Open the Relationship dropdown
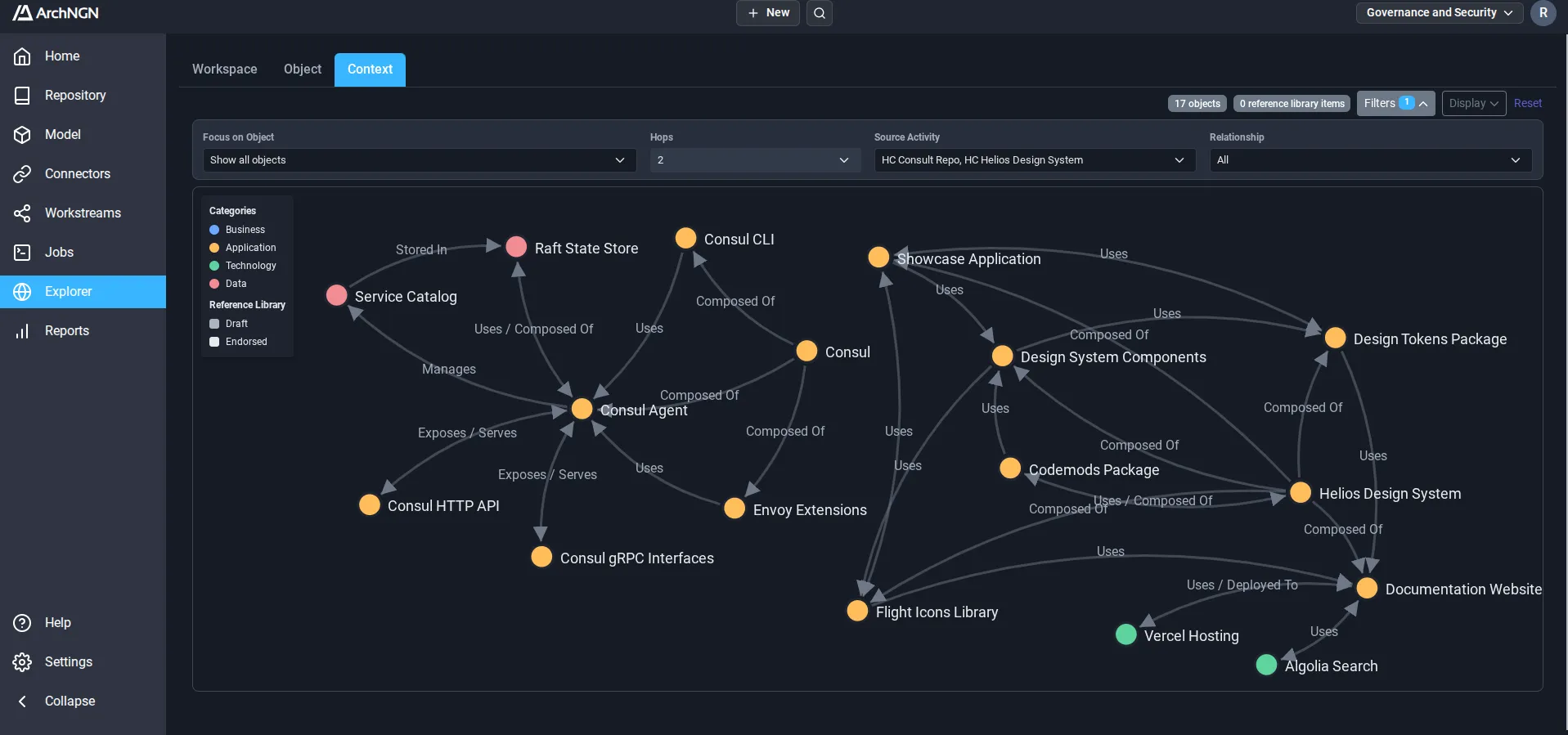Image resolution: width=1568 pixels, height=735 pixels. [1371, 160]
